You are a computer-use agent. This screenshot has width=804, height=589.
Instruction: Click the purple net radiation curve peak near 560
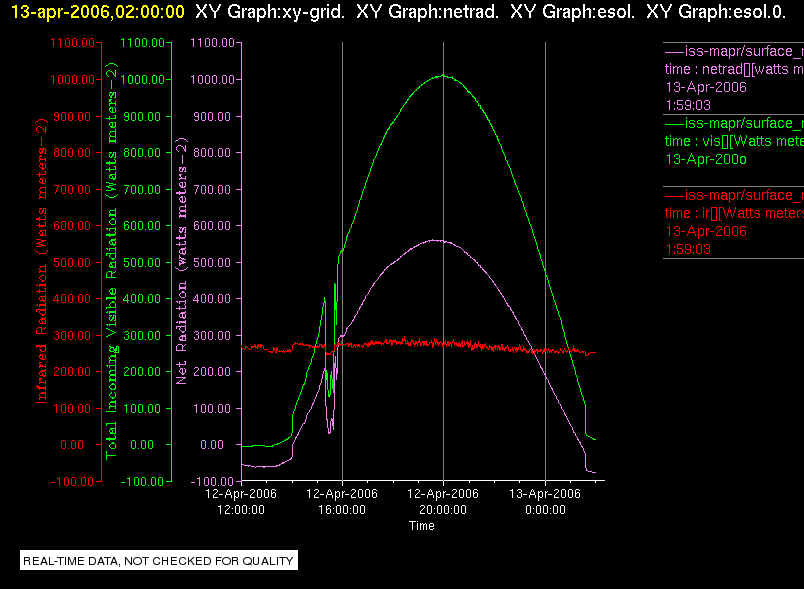[434, 240]
